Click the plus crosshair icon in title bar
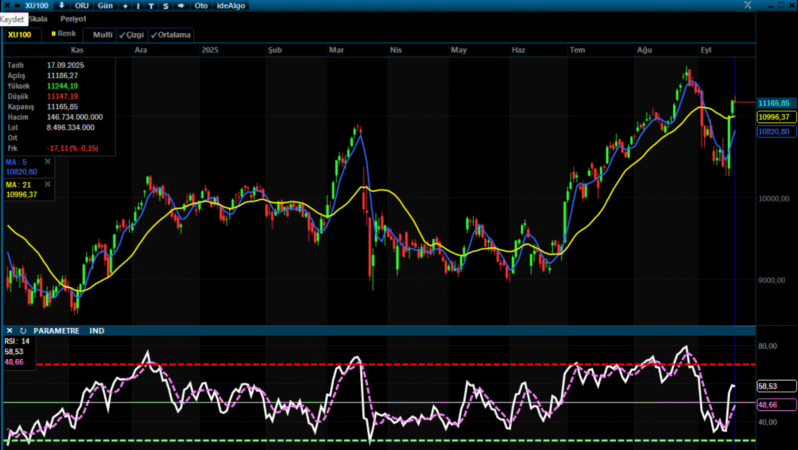The image size is (798, 450). (x=126, y=6)
